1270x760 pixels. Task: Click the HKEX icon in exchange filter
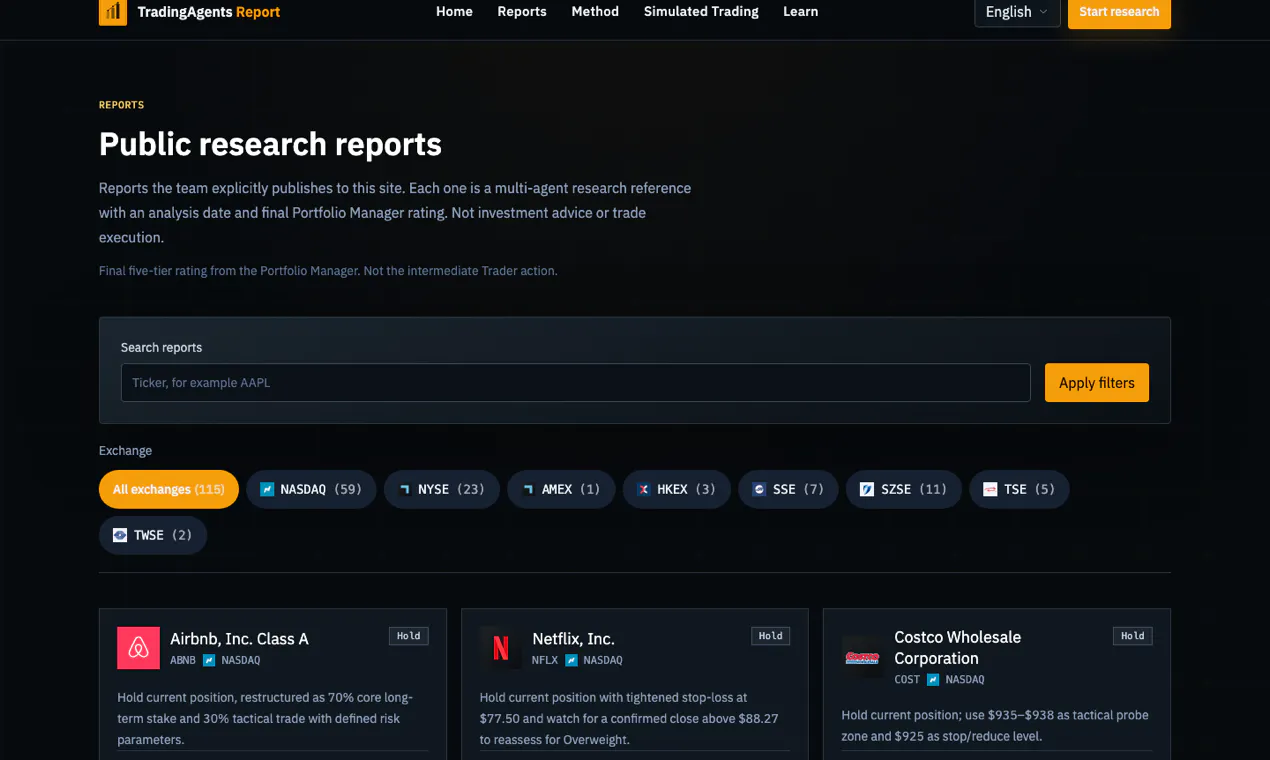click(644, 490)
